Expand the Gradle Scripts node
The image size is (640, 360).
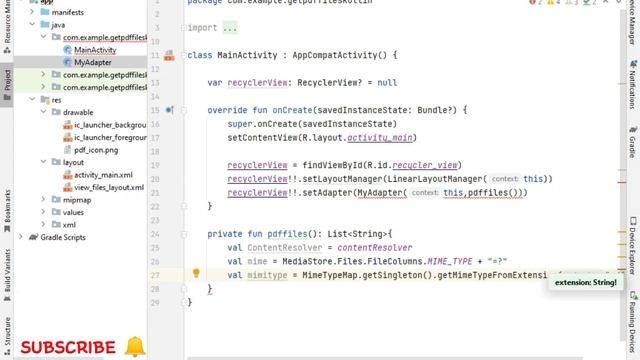(x=21, y=237)
